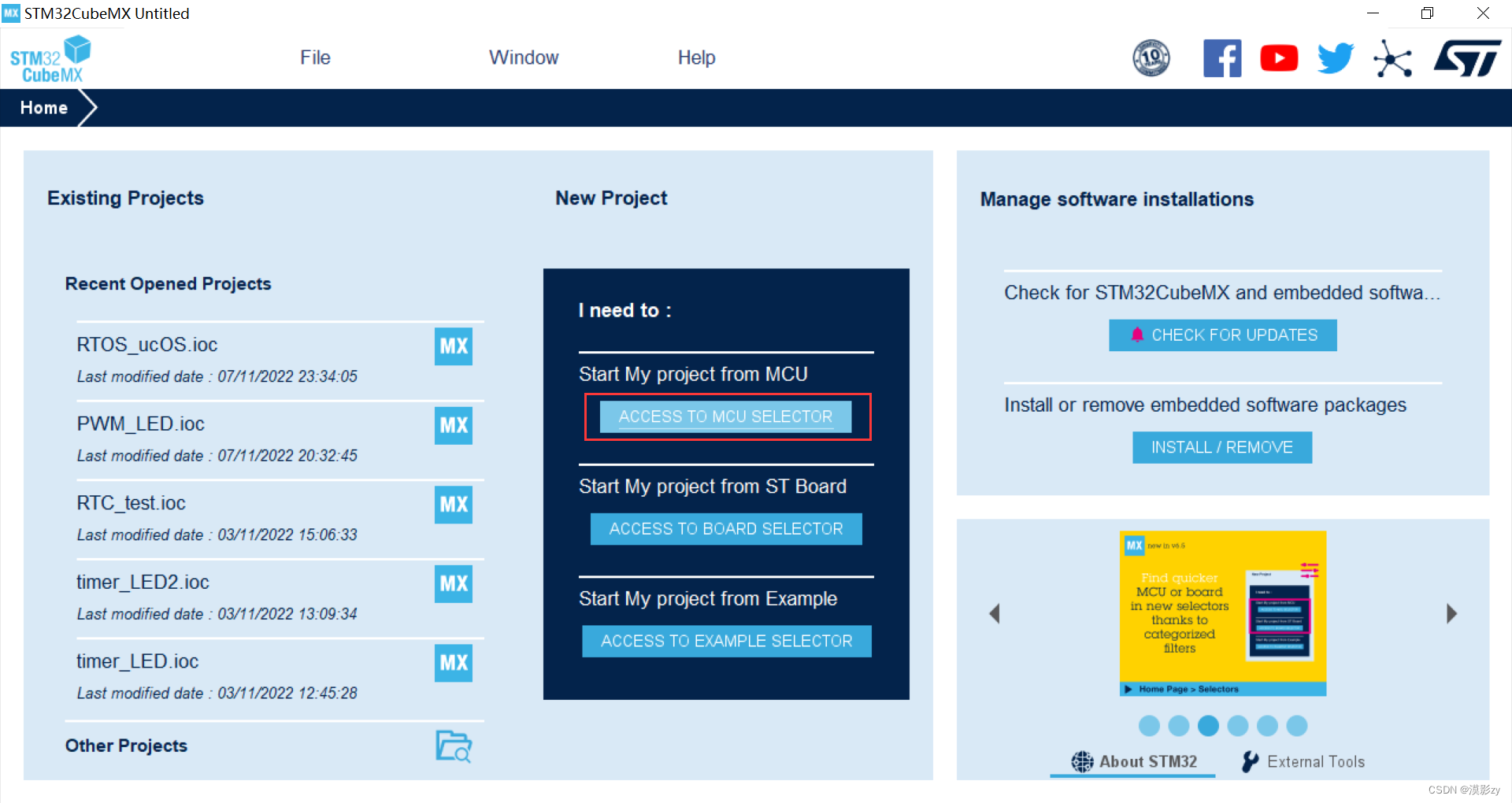
Task: Click the Other Projects label
Action: pyautogui.click(x=126, y=746)
